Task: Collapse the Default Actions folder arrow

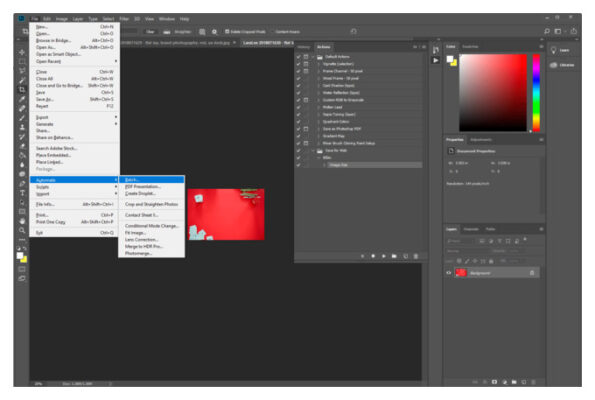Action: [x=313, y=57]
